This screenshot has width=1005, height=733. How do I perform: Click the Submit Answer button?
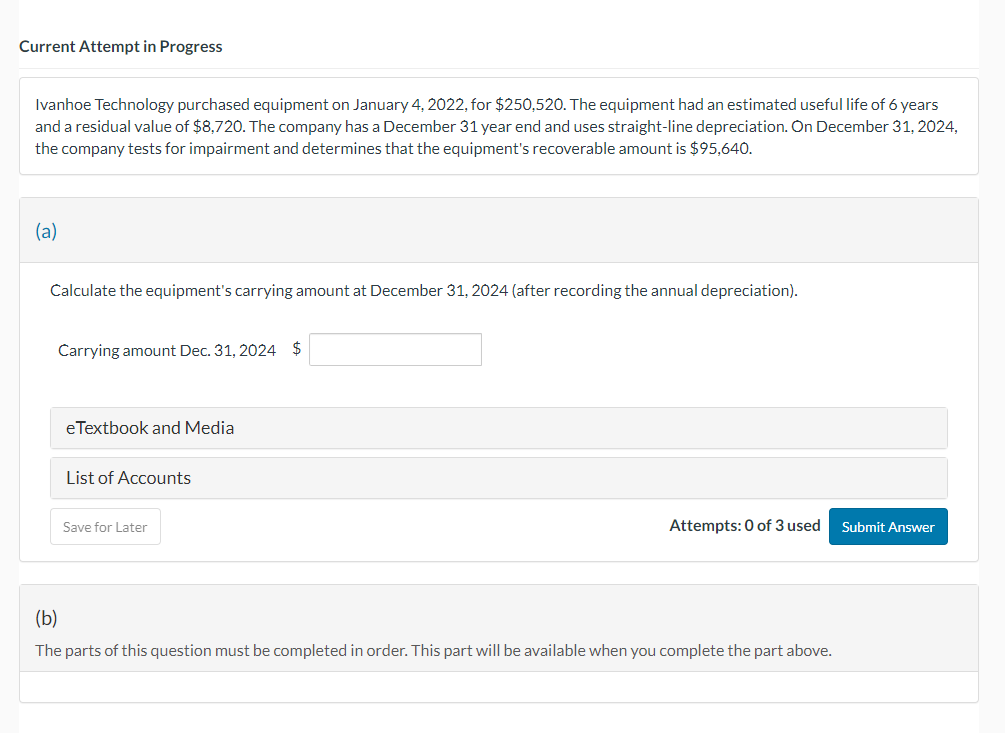click(x=888, y=526)
